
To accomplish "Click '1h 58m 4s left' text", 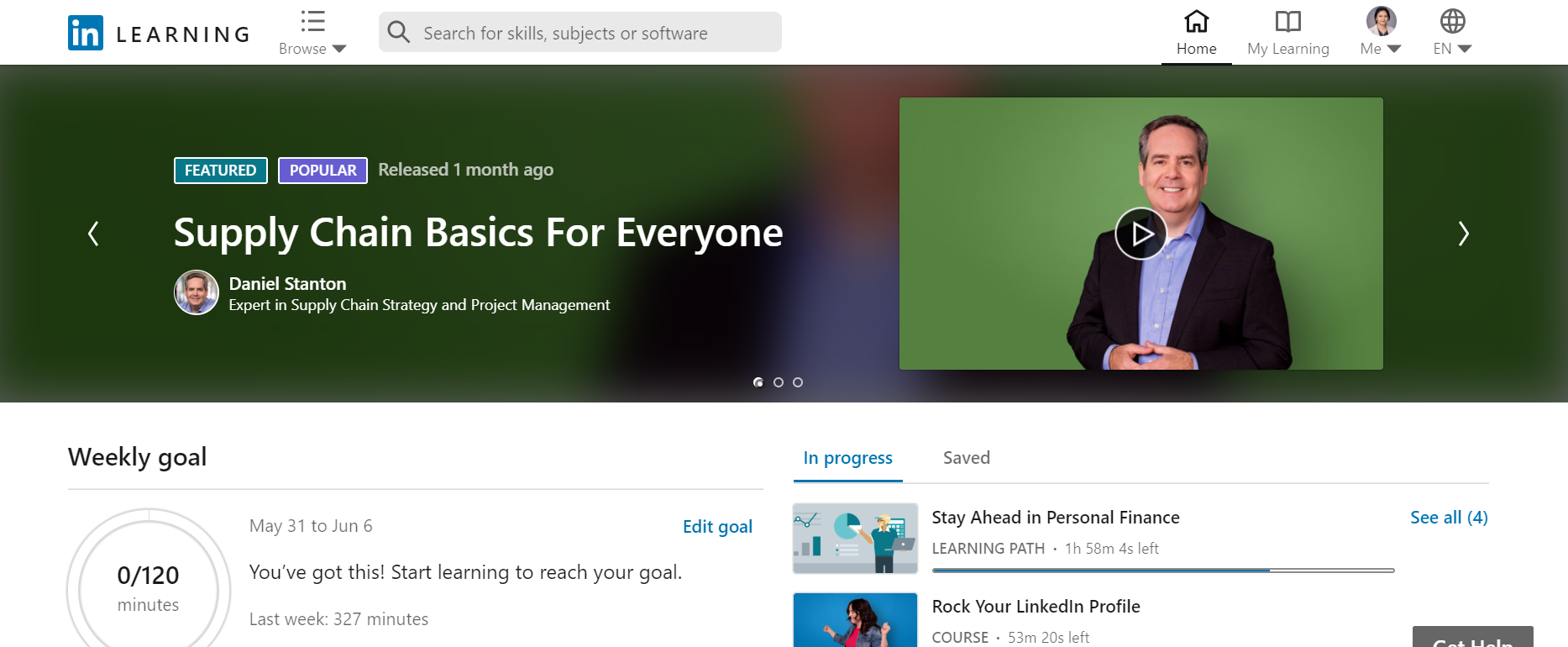I will (1112, 549).
